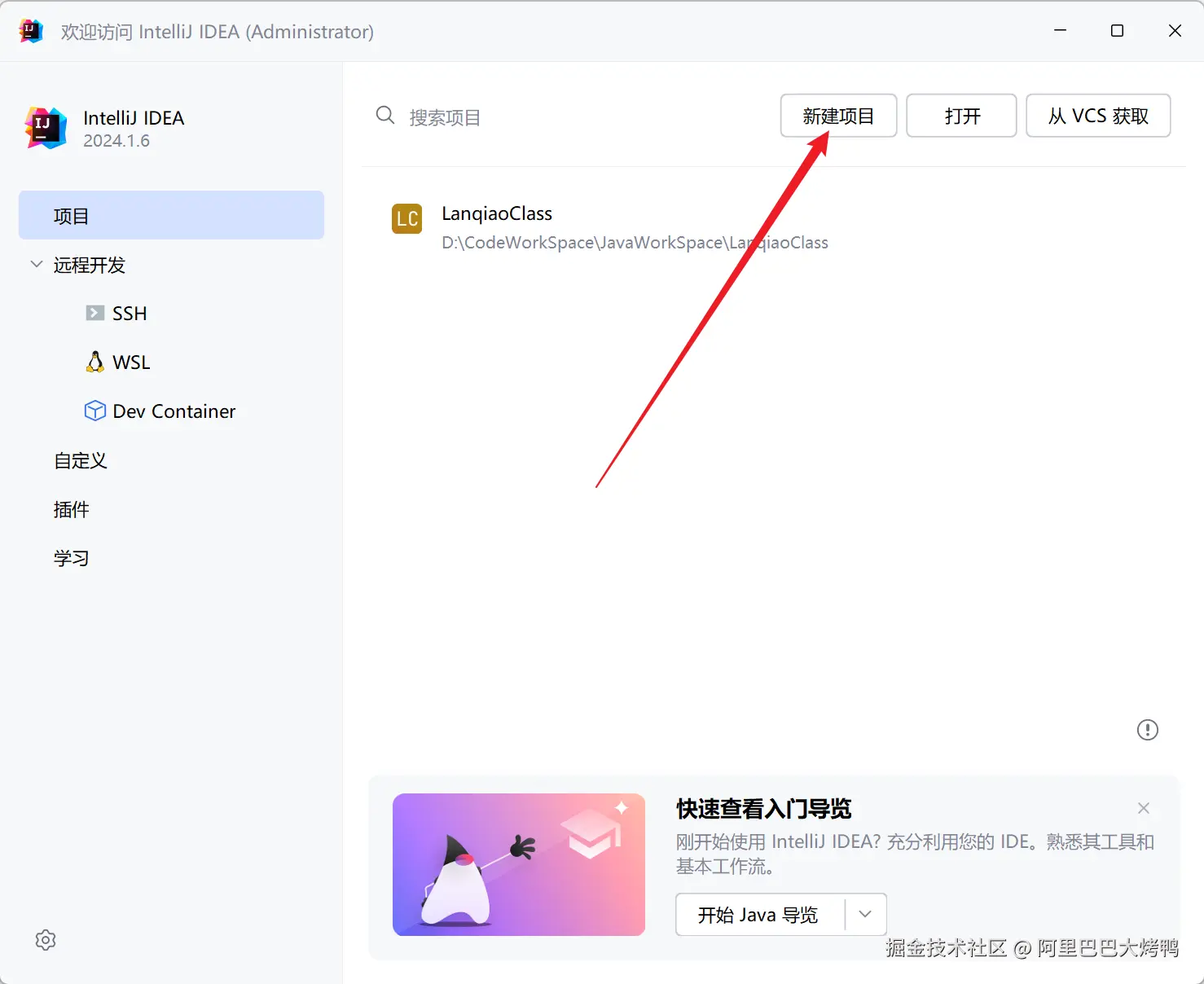Click the IntelliJ IDEA title bar logo icon

(30, 31)
